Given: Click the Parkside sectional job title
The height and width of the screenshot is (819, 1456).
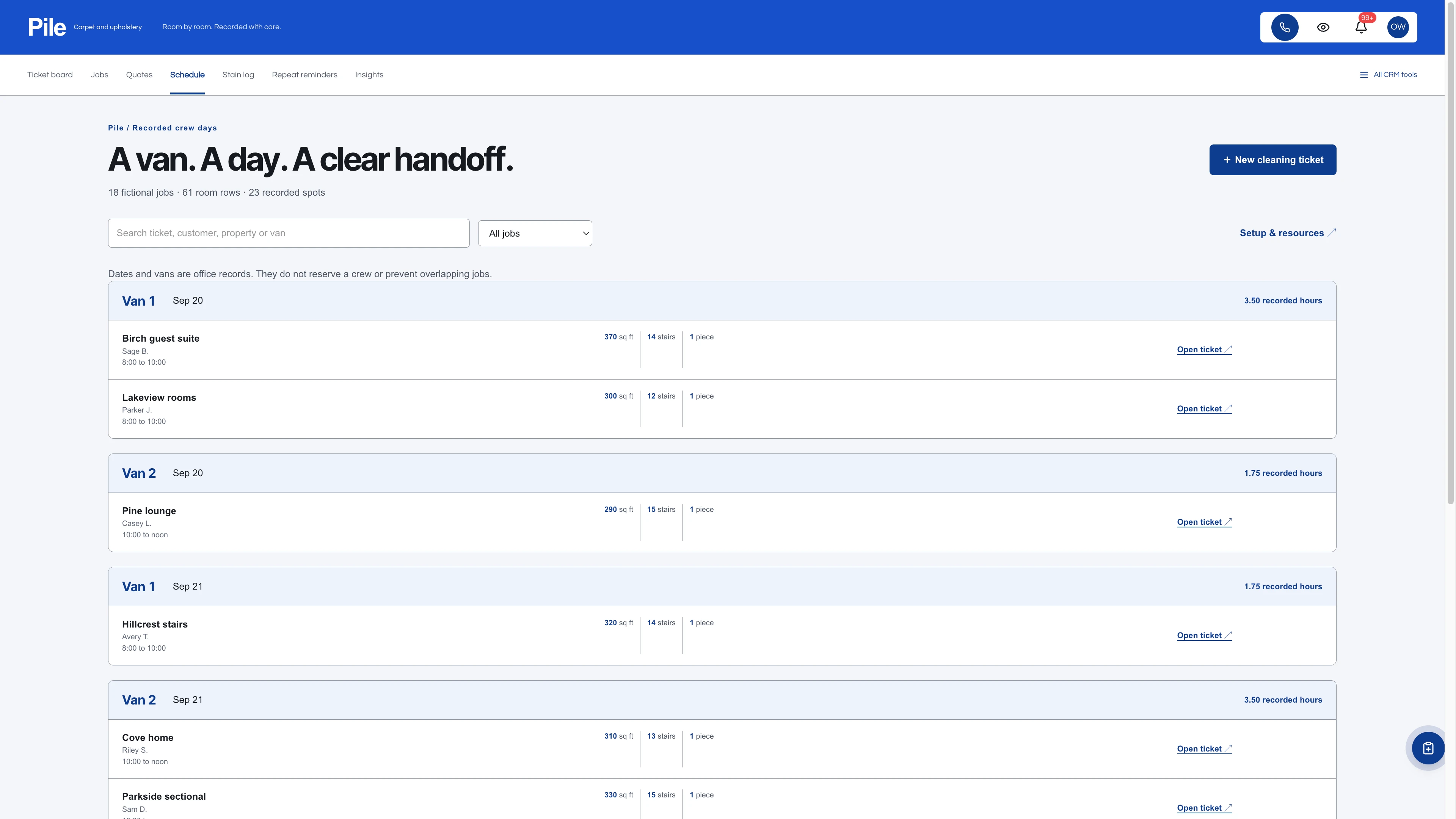Looking at the screenshot, I should coord(164,796).
